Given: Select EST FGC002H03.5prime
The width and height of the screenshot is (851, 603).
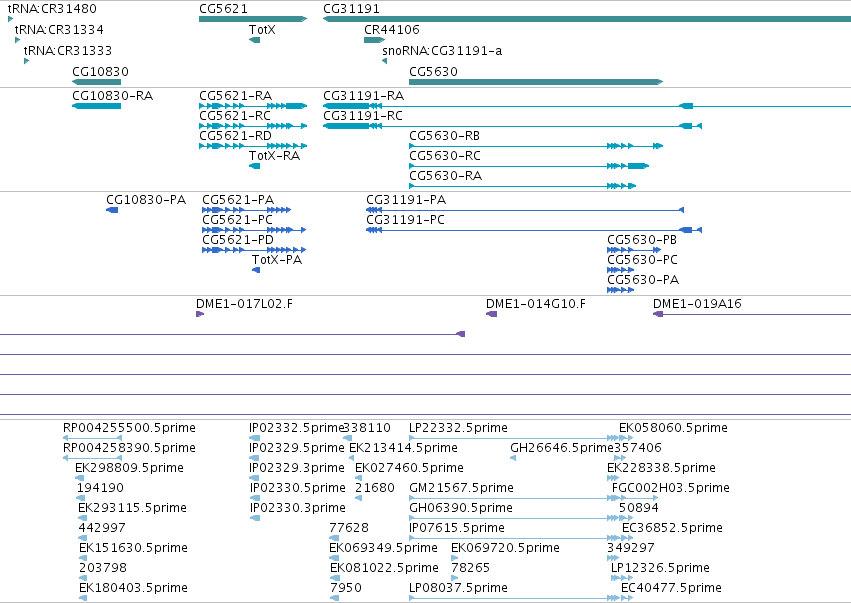Looking at the screenshot, I should [634, 498].
